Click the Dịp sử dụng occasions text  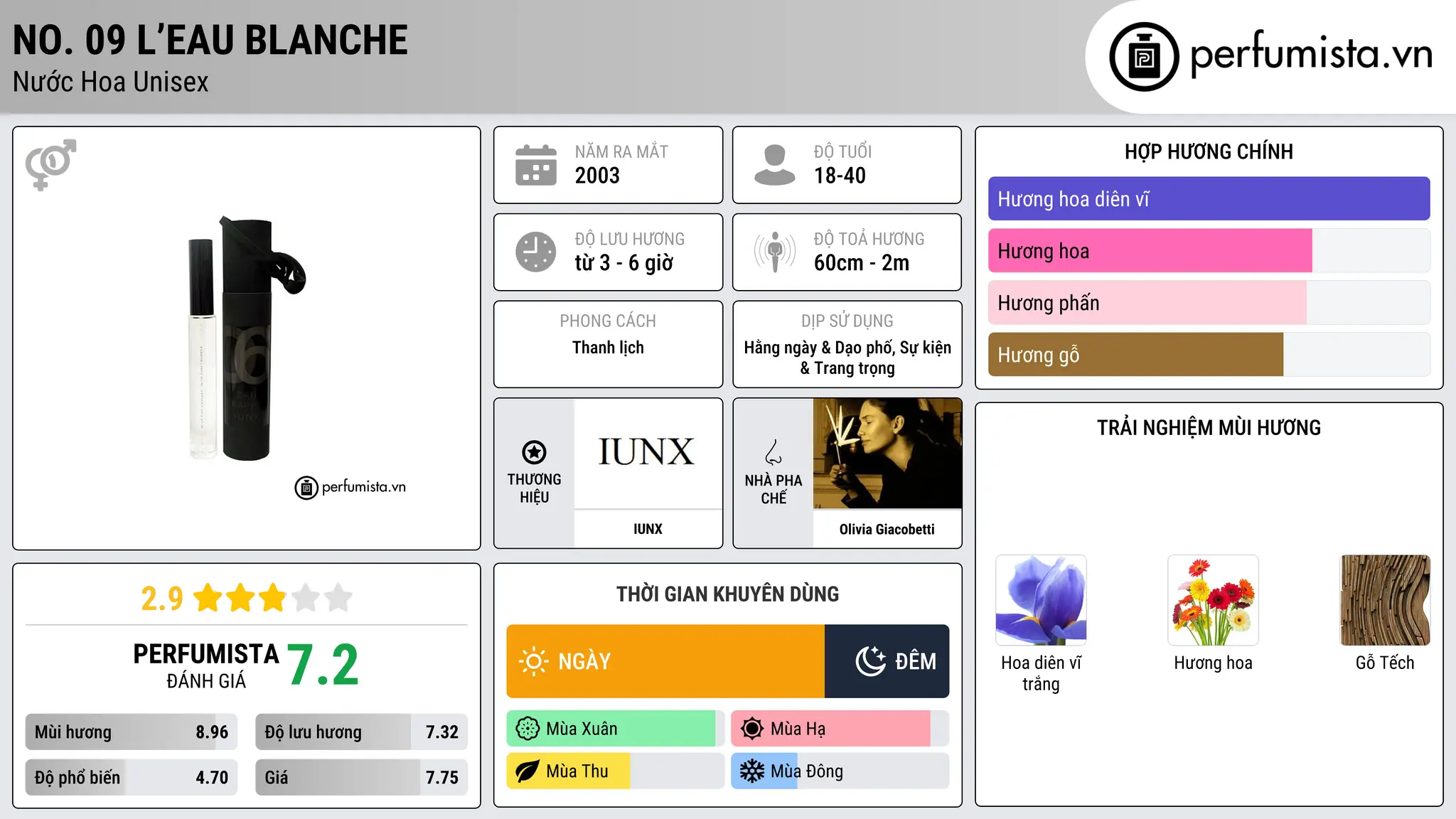[x=847, y=358]
